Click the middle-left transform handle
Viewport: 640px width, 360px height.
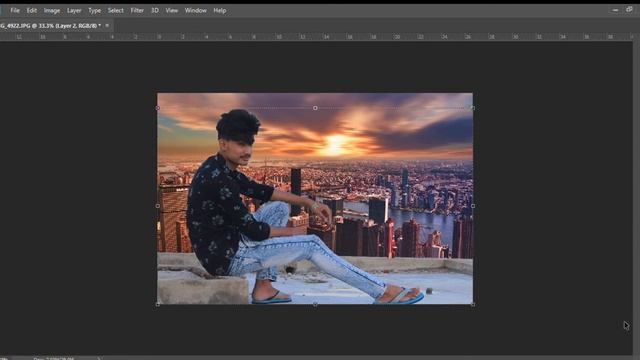158,206
